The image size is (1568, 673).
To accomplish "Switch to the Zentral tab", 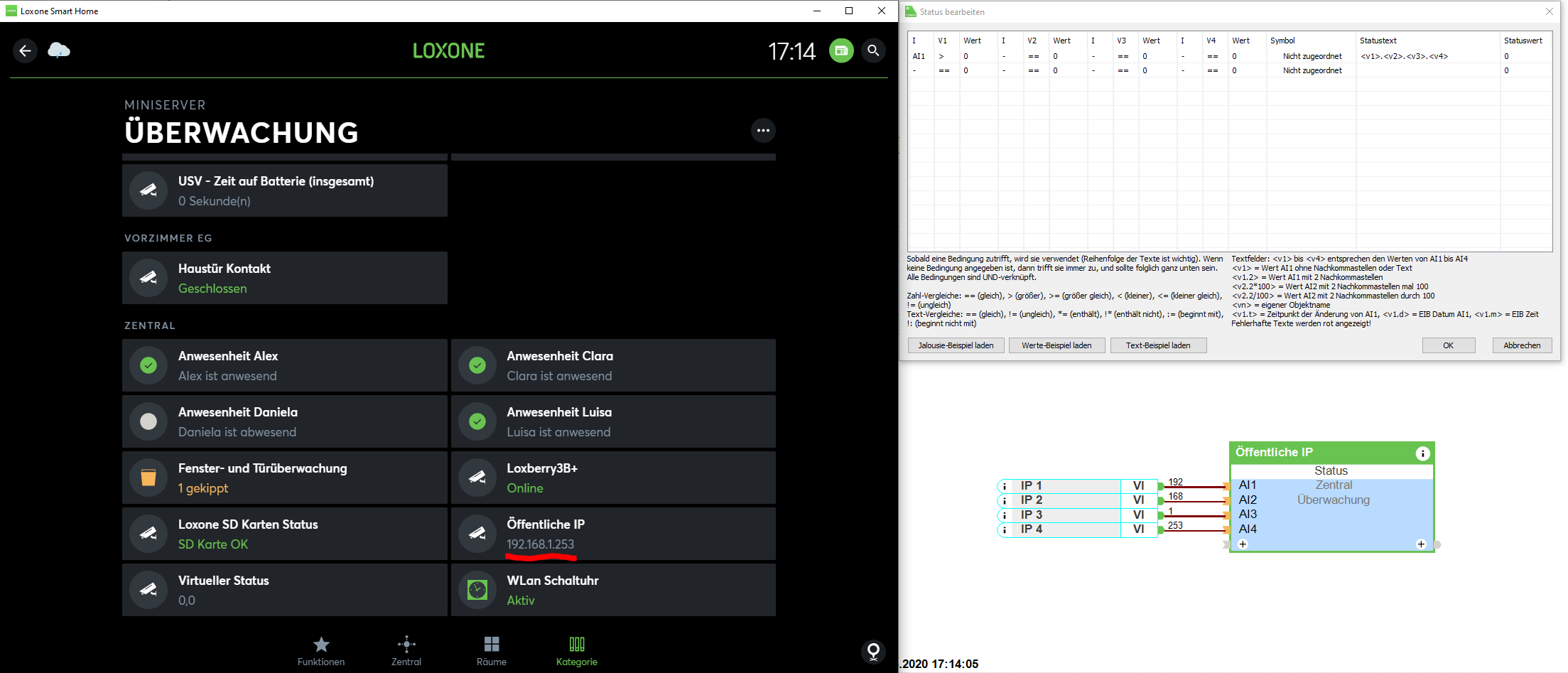I will click(406, 652).
